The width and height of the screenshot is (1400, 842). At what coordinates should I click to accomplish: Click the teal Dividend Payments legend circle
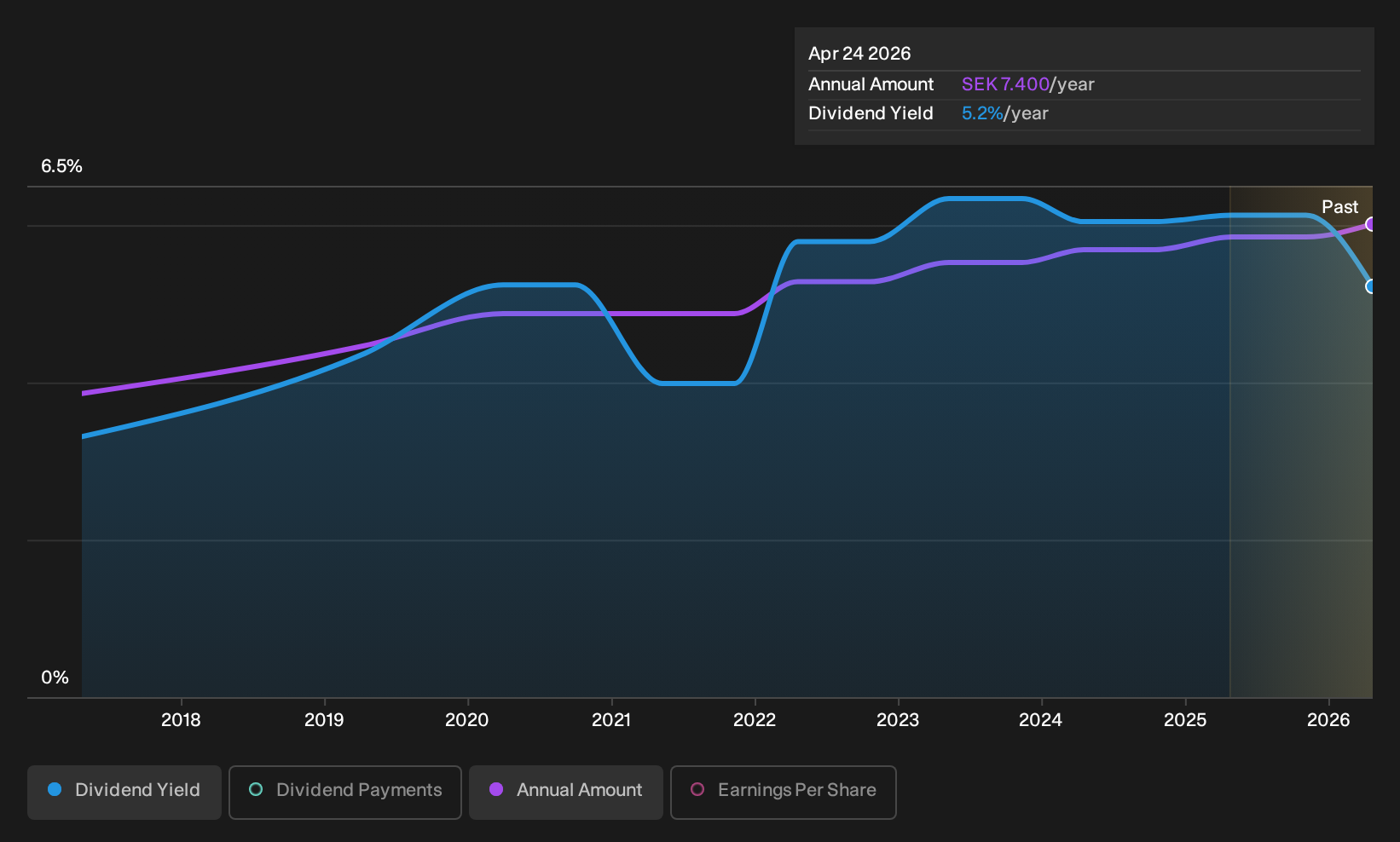click(x=256, y=789)
